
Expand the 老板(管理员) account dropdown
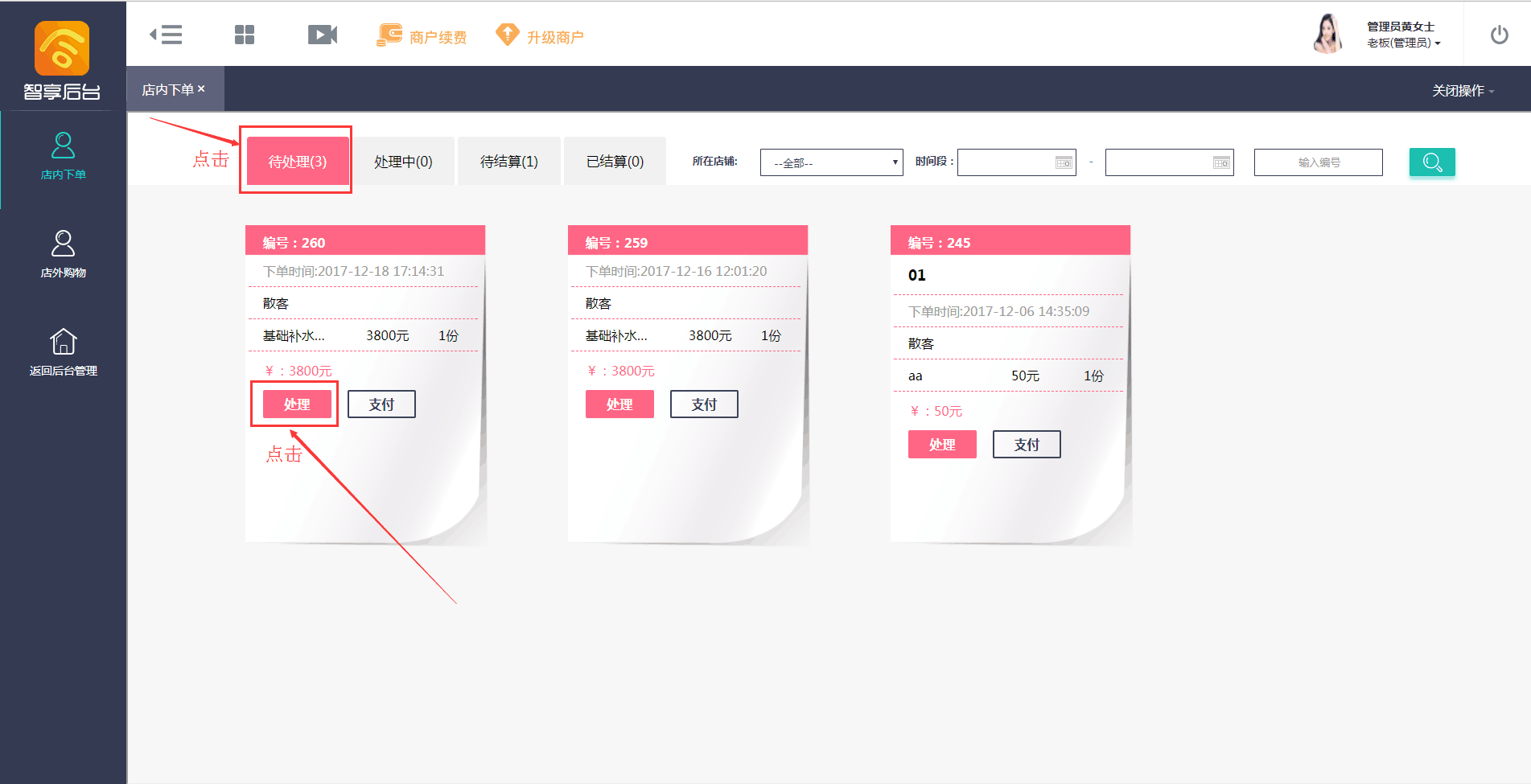(x=1404, y=43)
